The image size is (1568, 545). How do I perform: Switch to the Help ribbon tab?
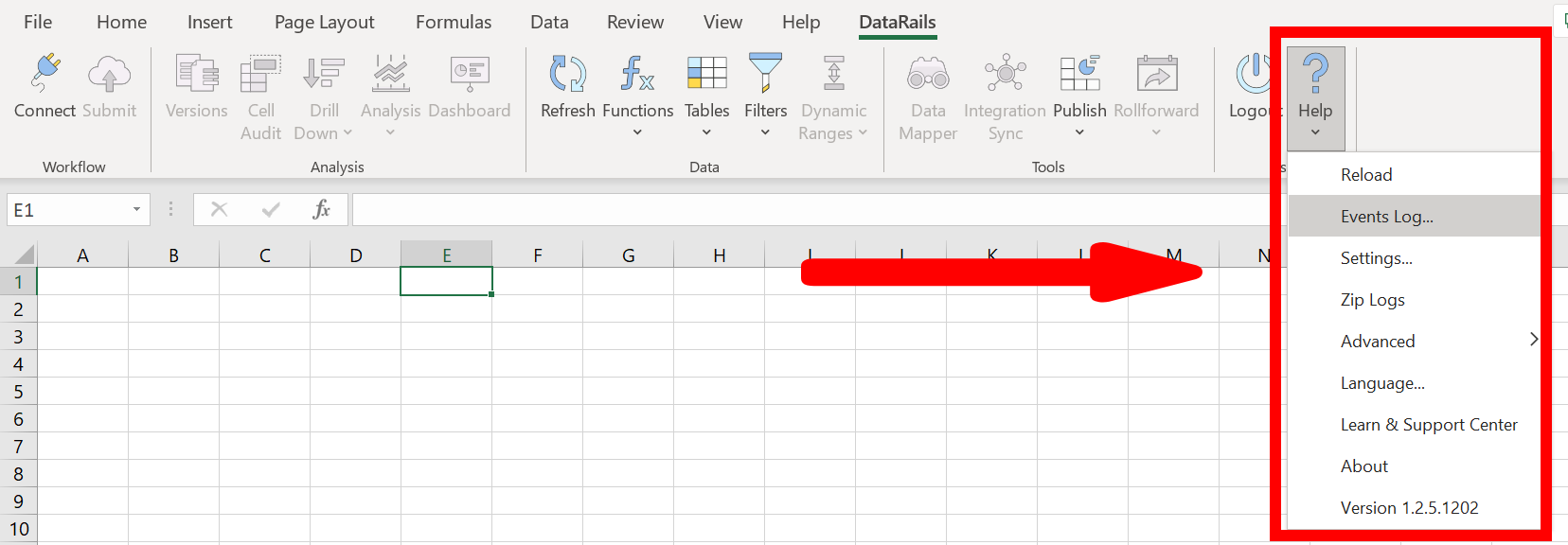[801, 22]
